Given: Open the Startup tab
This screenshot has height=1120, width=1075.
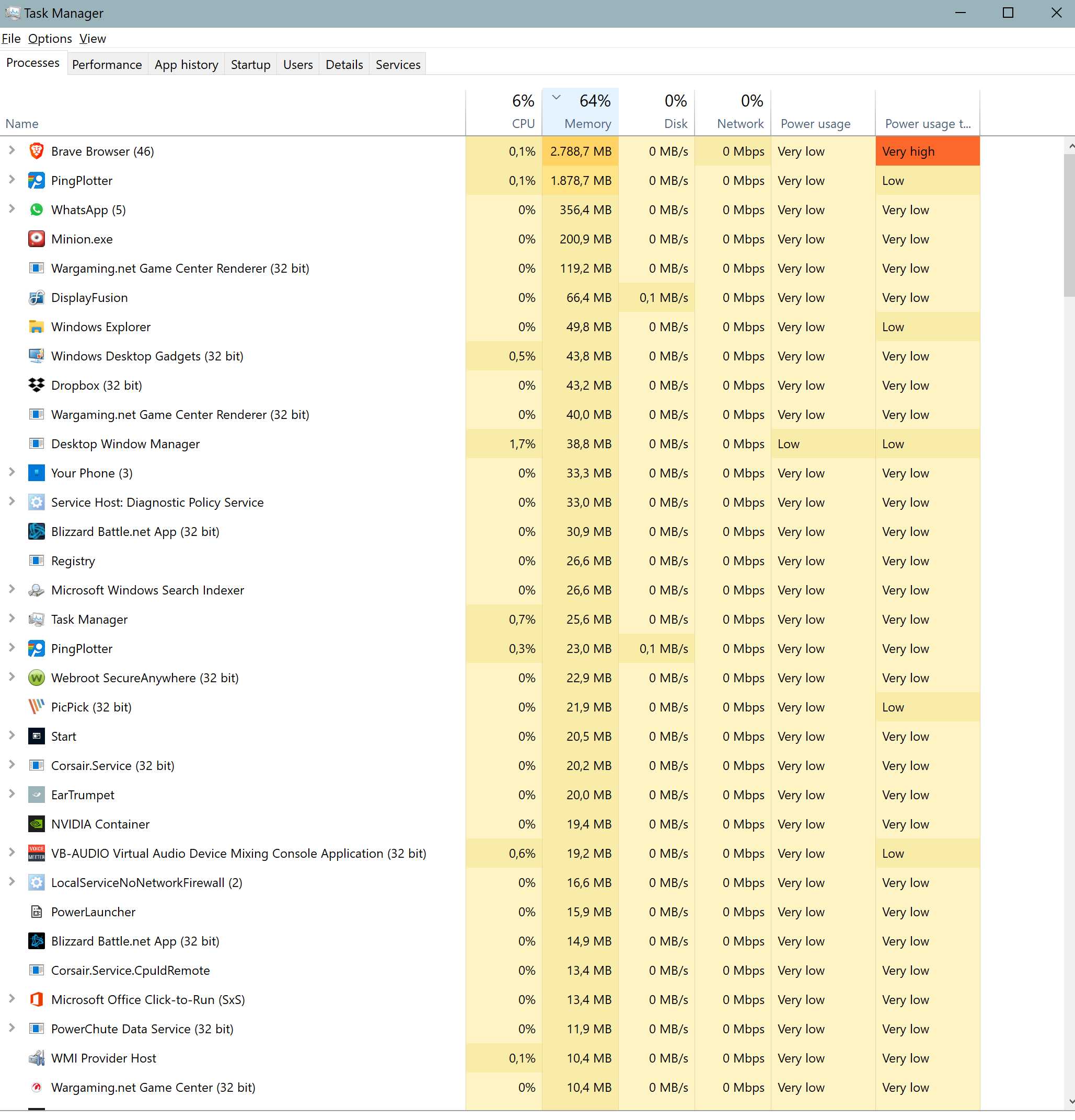Looking at the screenshot, I should click(x=250, y=65).
